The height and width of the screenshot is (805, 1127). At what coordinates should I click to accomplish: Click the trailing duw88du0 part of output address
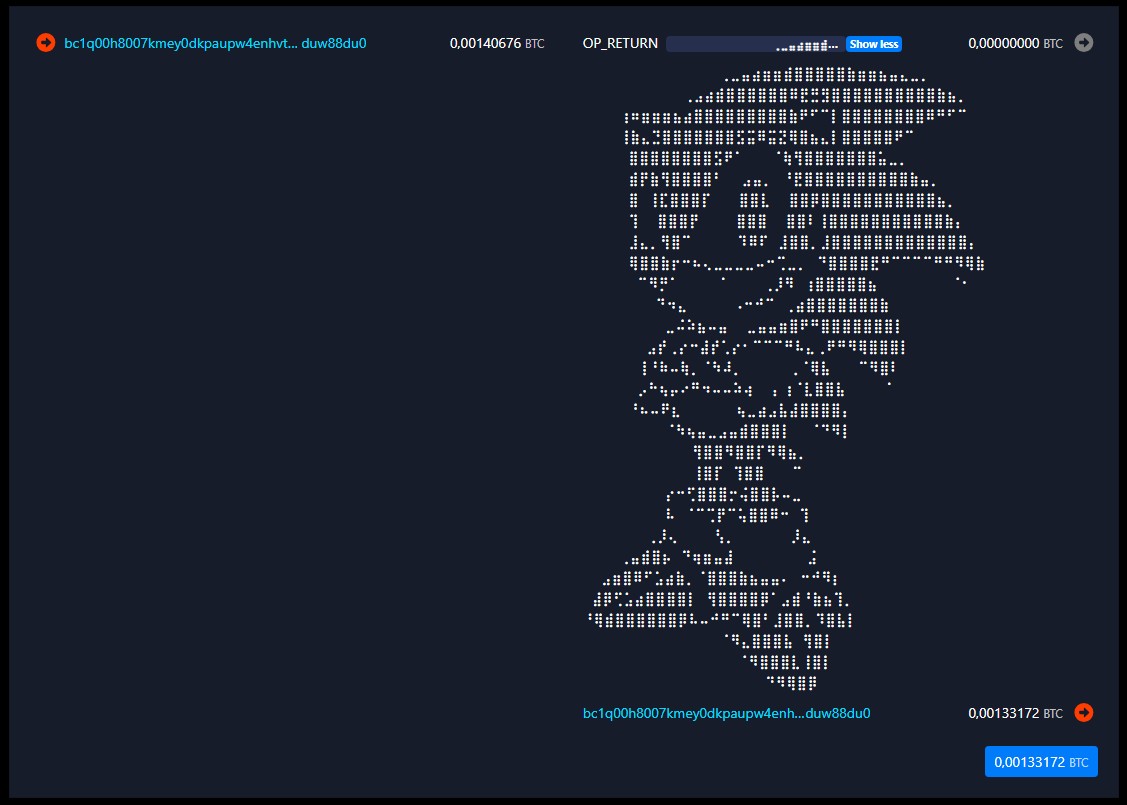point(837,714)
